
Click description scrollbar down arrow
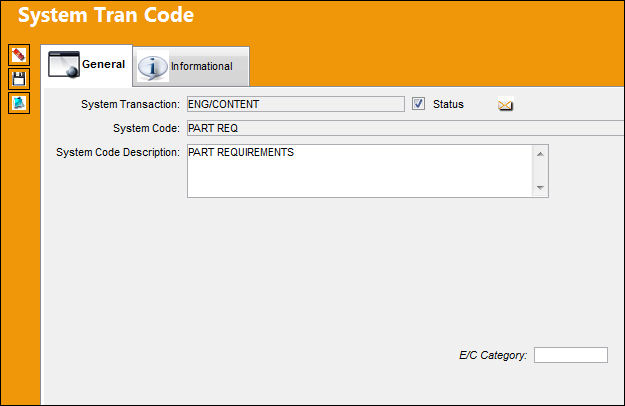click(540, 187)
